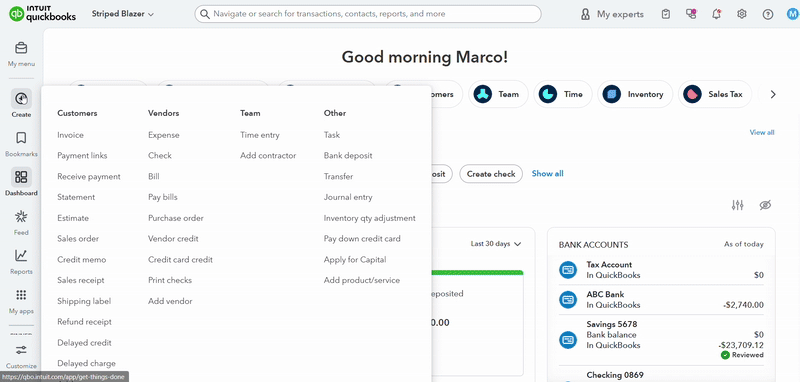Screen dimensions: 800x382
Task: Select Transfer under Other
Action: [338, 176]
